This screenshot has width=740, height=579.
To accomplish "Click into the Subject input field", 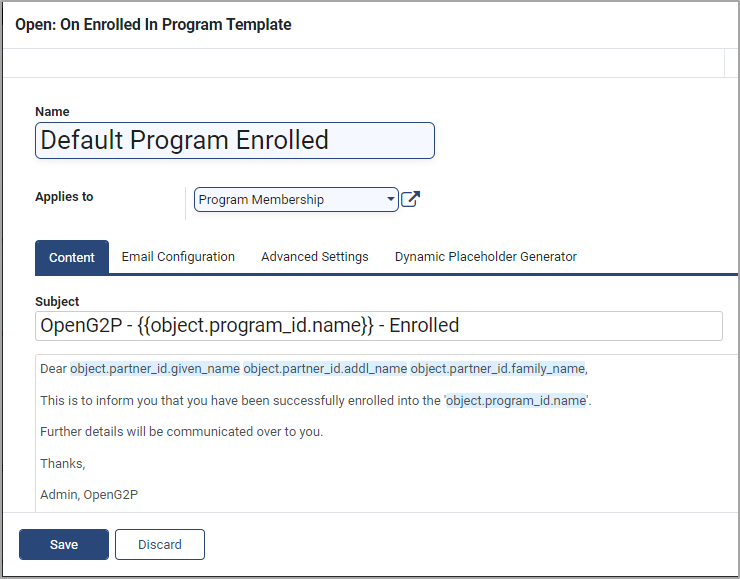I will point(378,326).
